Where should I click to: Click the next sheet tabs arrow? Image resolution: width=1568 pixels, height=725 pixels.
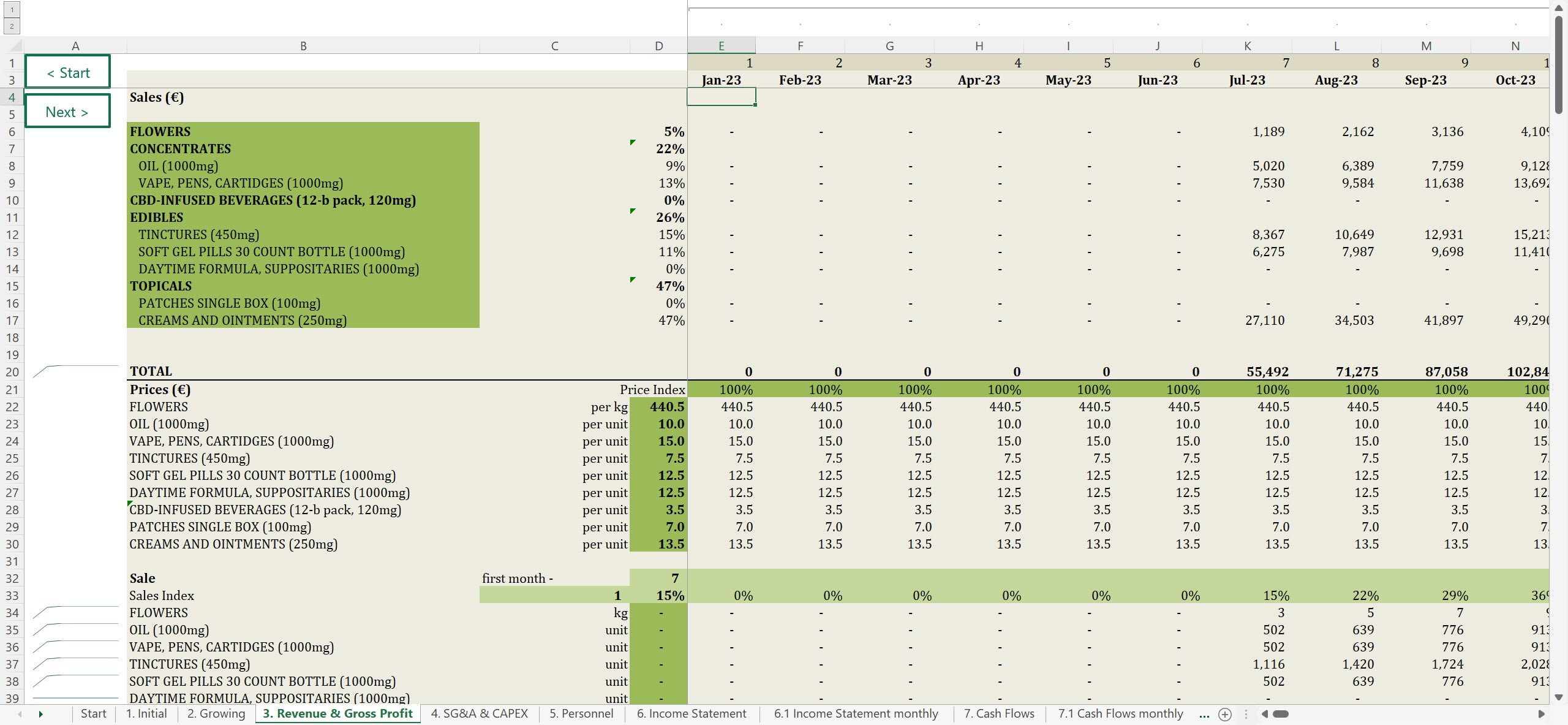click(x=40, y=714)
